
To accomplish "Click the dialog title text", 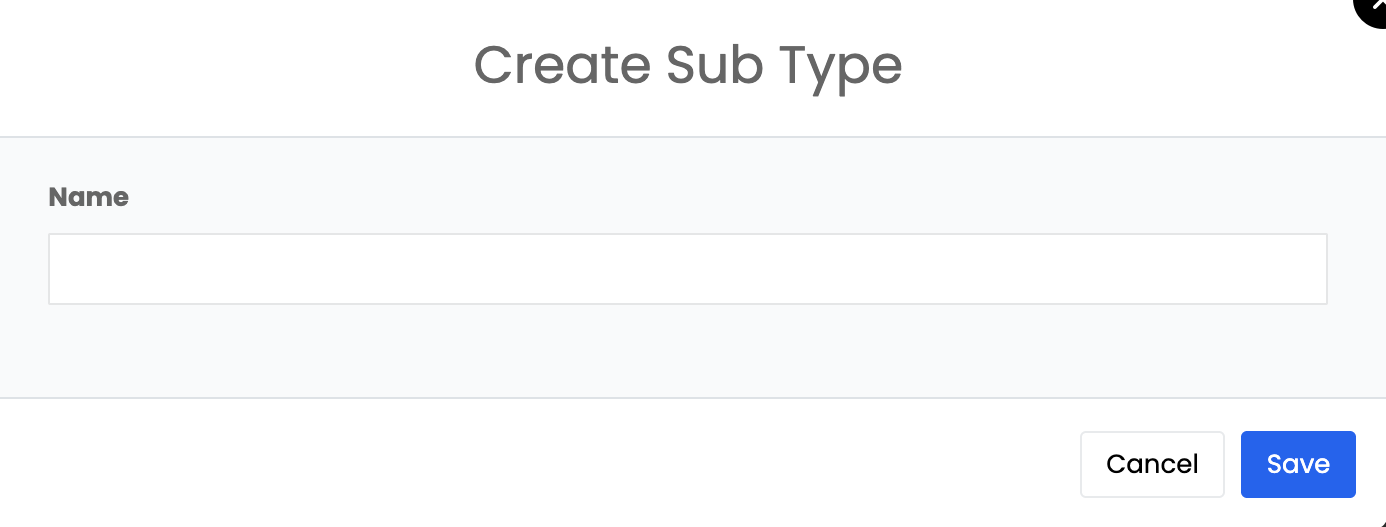I will point(687,65).
